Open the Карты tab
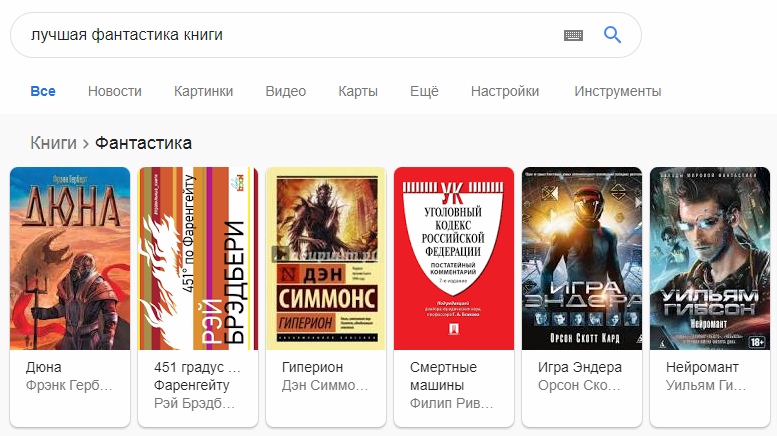Image resolution: width=777 pixels, height=436 pixels. tap(358, 92)
